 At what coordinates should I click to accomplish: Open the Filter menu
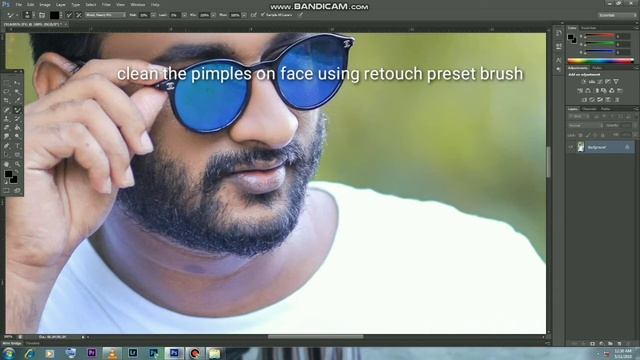coord(106,4)
